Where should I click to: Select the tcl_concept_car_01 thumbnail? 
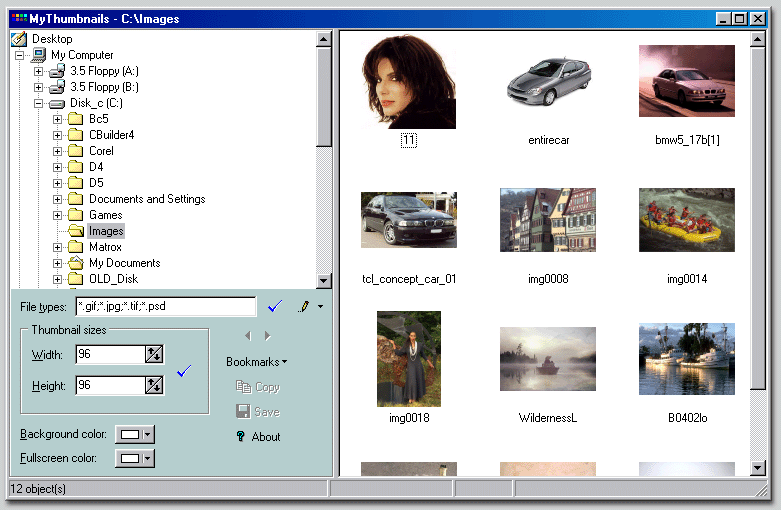(409, 220)
